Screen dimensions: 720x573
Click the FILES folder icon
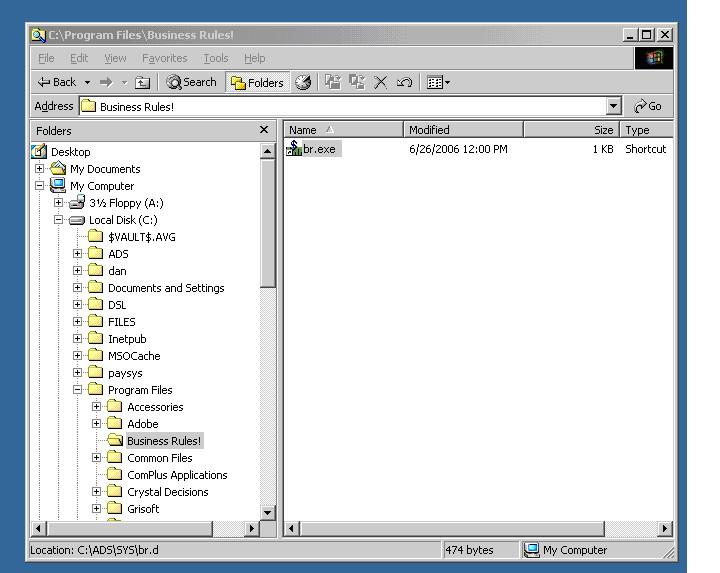click(96, 321)
